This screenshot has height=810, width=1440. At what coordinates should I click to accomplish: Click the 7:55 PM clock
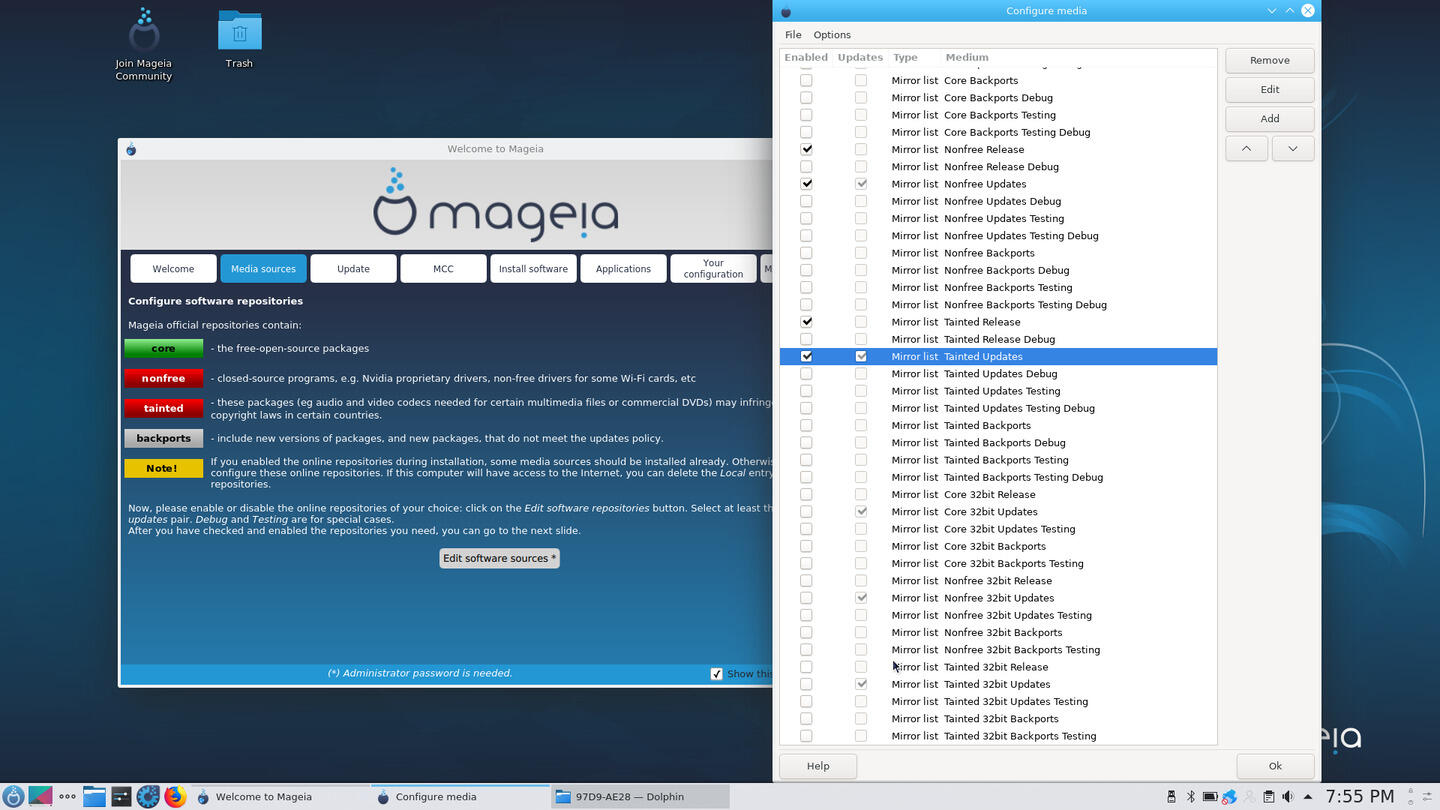point(1359,797)
